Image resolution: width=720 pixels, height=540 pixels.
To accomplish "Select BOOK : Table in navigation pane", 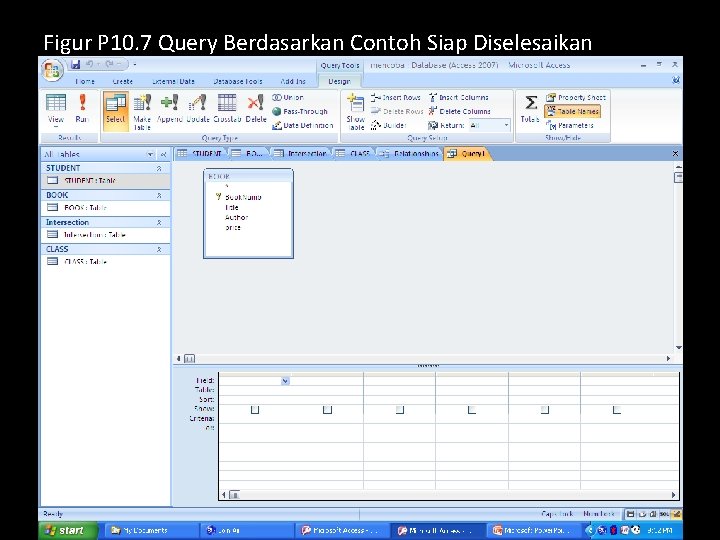I will click(106, 208).
